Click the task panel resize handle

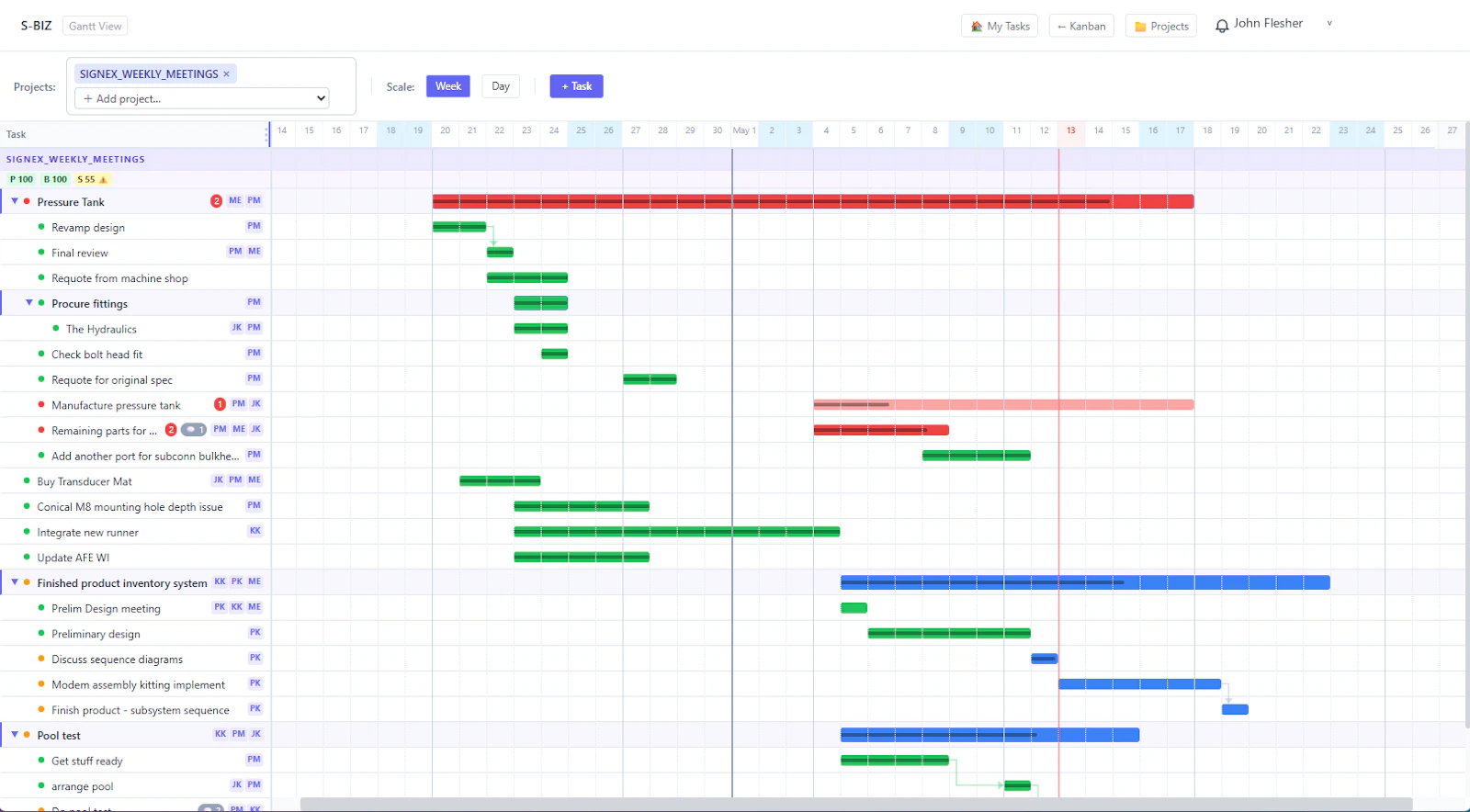(268, 134)
